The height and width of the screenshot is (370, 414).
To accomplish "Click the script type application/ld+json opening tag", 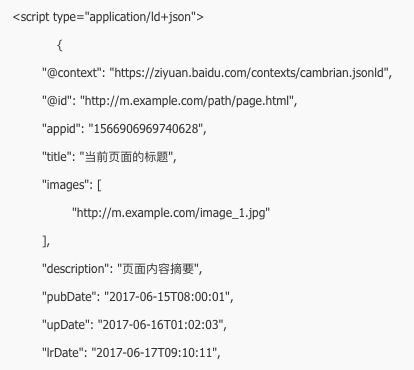I will tap(108, 17).
